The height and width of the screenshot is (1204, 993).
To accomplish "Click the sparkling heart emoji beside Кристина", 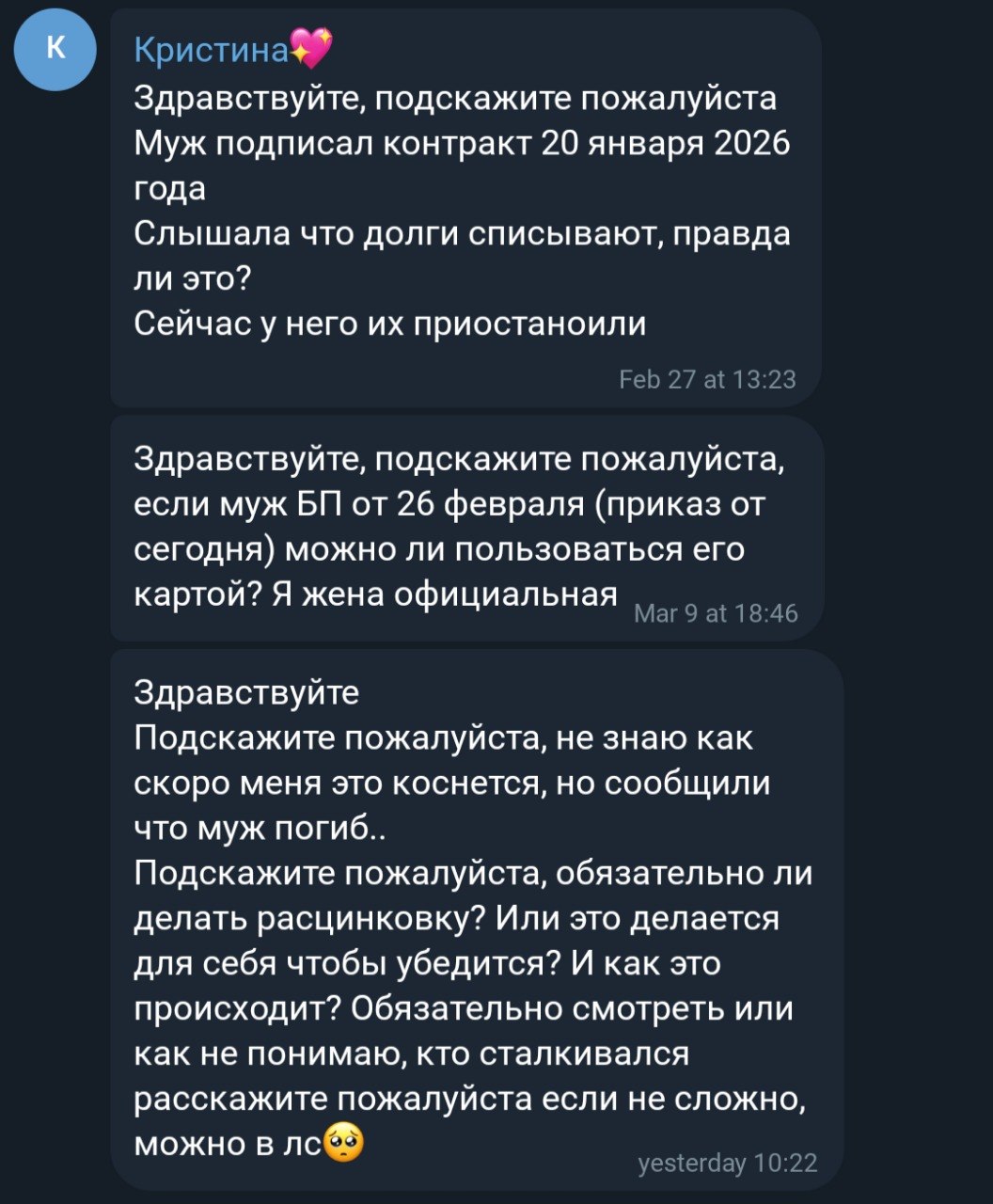I will coord(311,48).
